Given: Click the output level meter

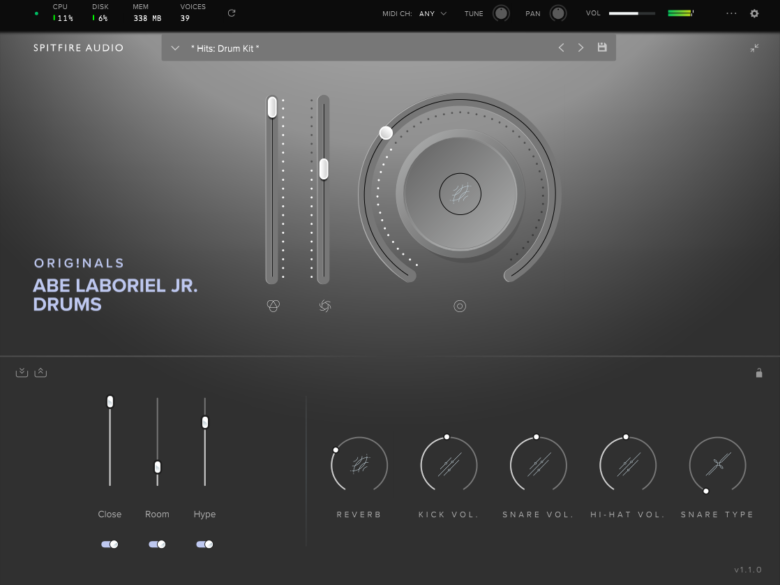Looking at the screenshot, I should click(x=681, y=13).
